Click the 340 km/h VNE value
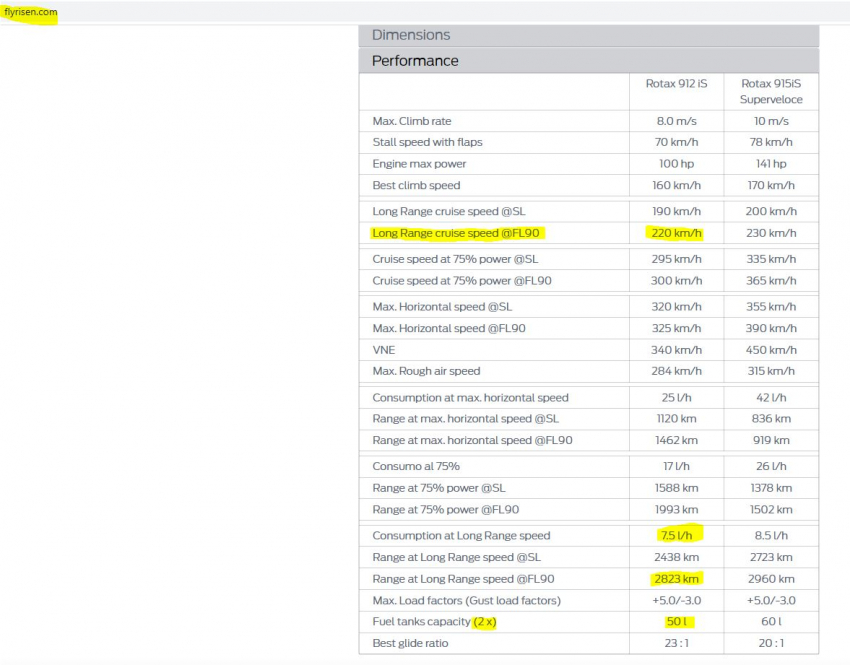The height and width of the screenshot is (665, 850). (x=676, y=351)
